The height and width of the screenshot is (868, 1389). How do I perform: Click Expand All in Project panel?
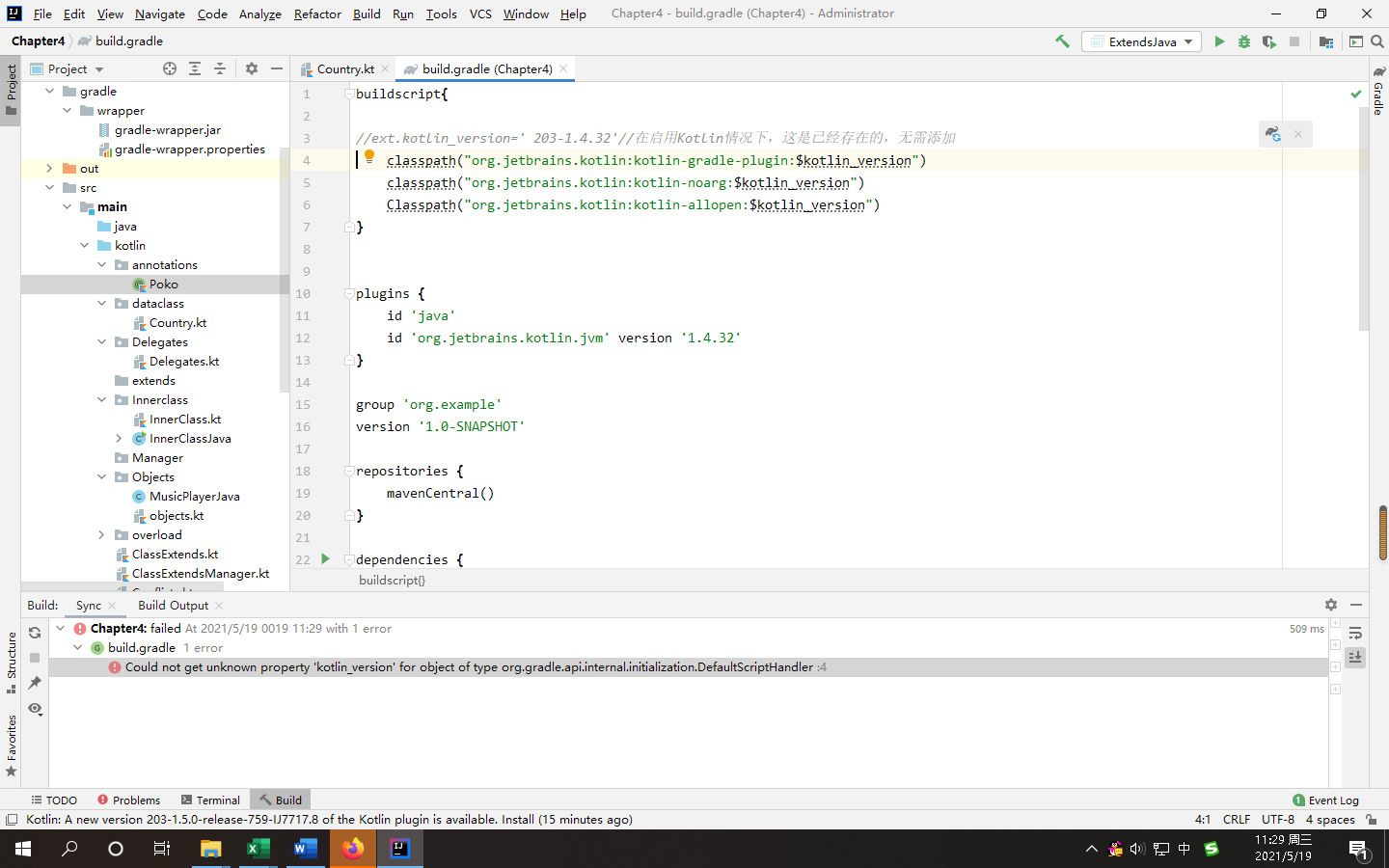point(195,68)
